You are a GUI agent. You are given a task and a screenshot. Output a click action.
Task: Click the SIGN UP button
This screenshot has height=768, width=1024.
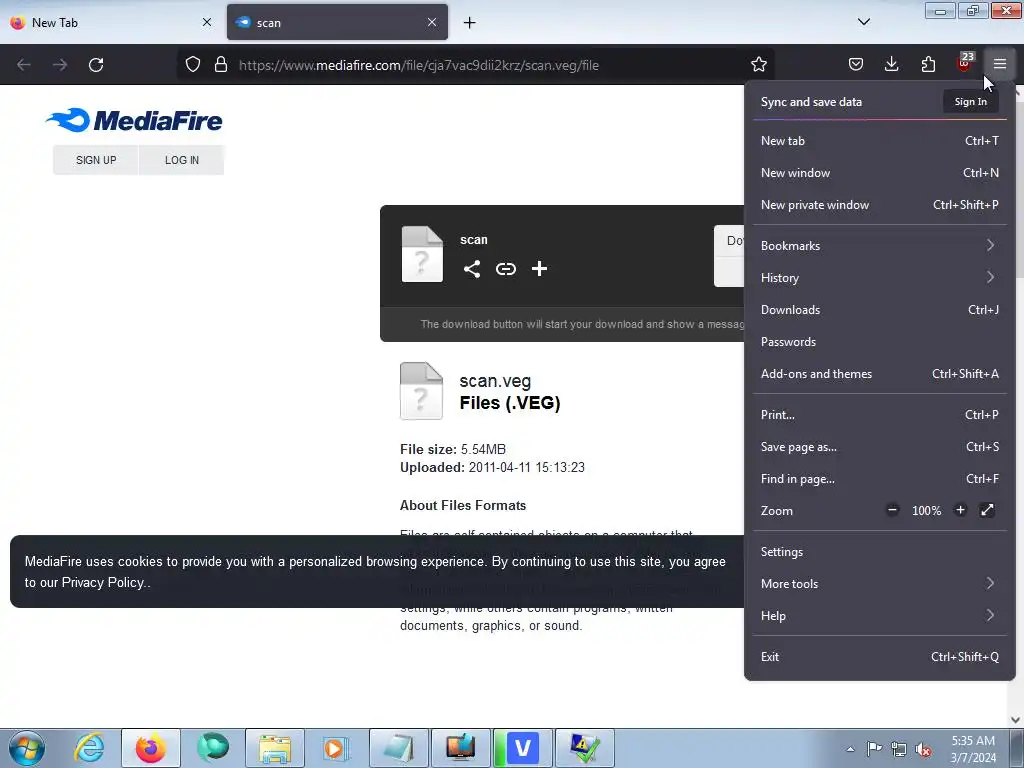pyautogui.click(x=96, y=160)
